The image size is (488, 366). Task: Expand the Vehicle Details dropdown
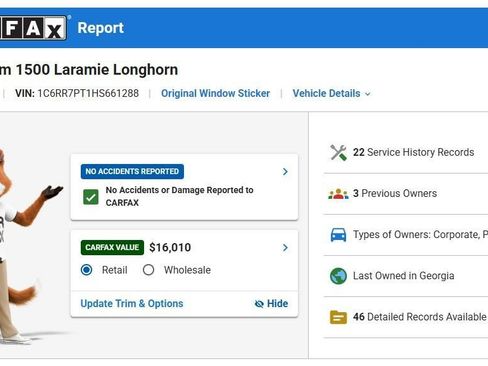pyautogui.click(x=331, y=93)
